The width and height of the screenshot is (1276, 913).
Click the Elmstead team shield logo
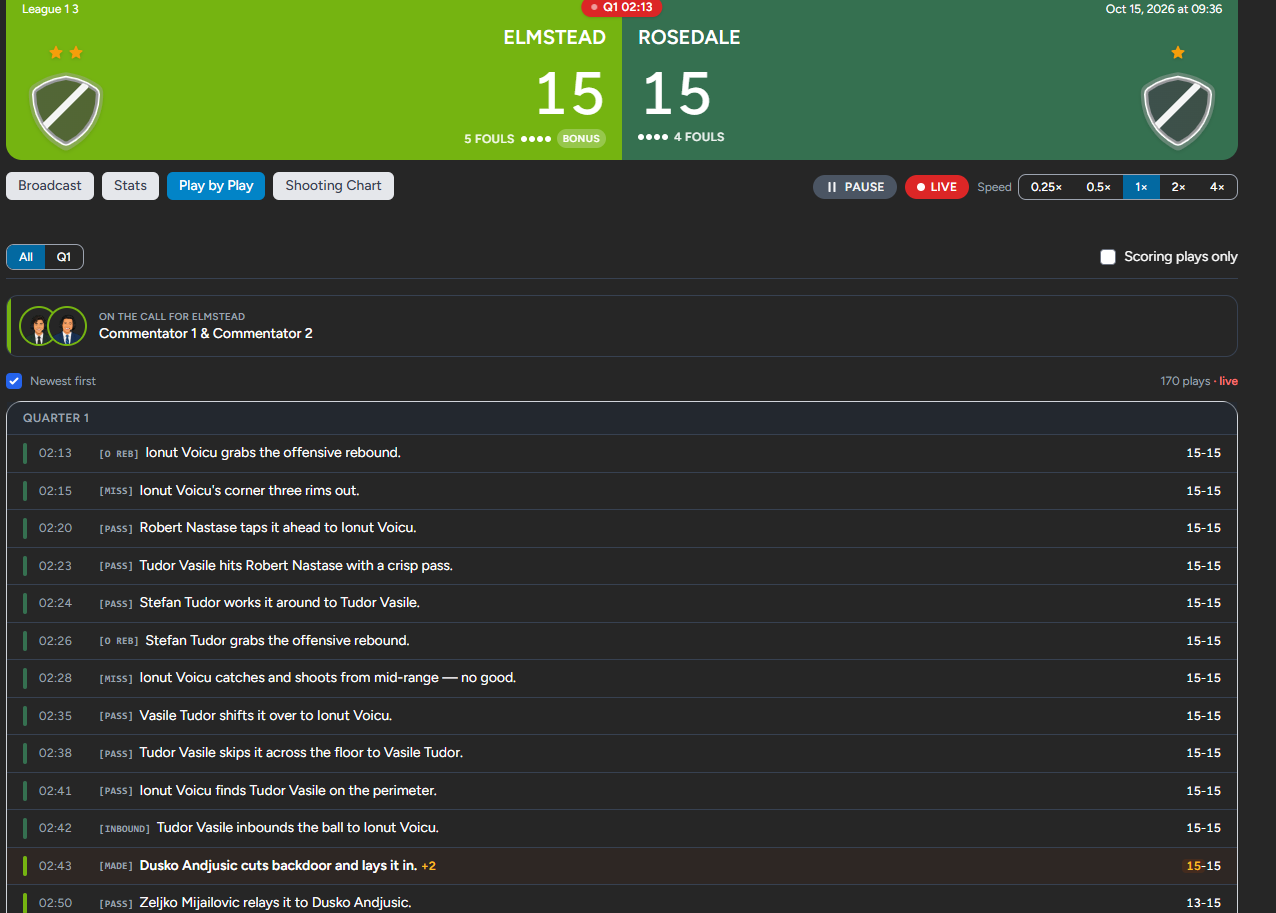[66, 110]
